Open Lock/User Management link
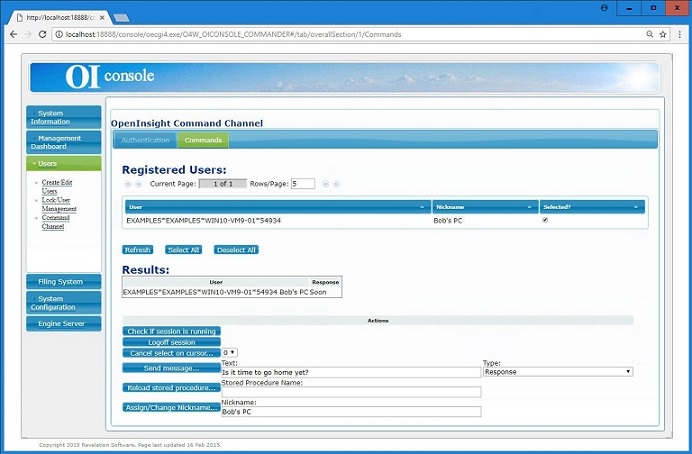 tap(59, 204)
